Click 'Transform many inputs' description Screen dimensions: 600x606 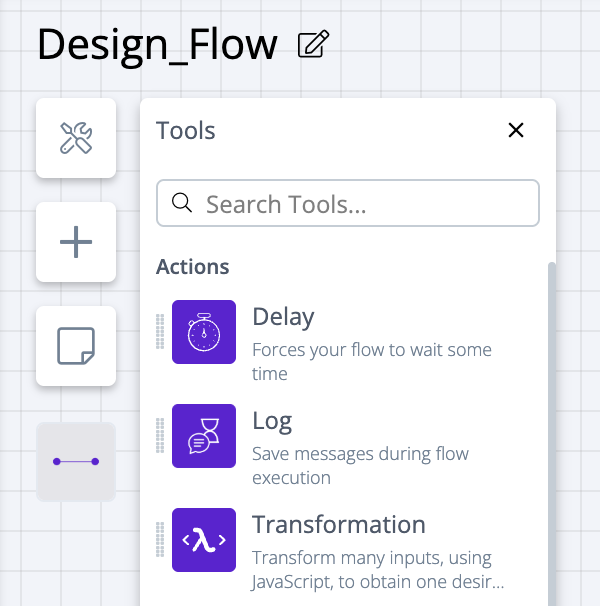coord(378,570)
